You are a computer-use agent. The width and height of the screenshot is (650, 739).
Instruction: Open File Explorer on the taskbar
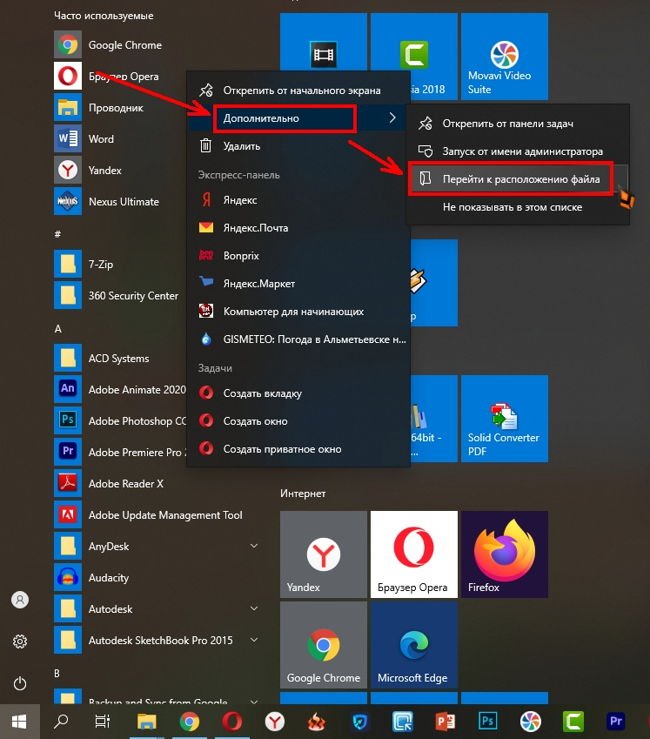pos(147,721)
